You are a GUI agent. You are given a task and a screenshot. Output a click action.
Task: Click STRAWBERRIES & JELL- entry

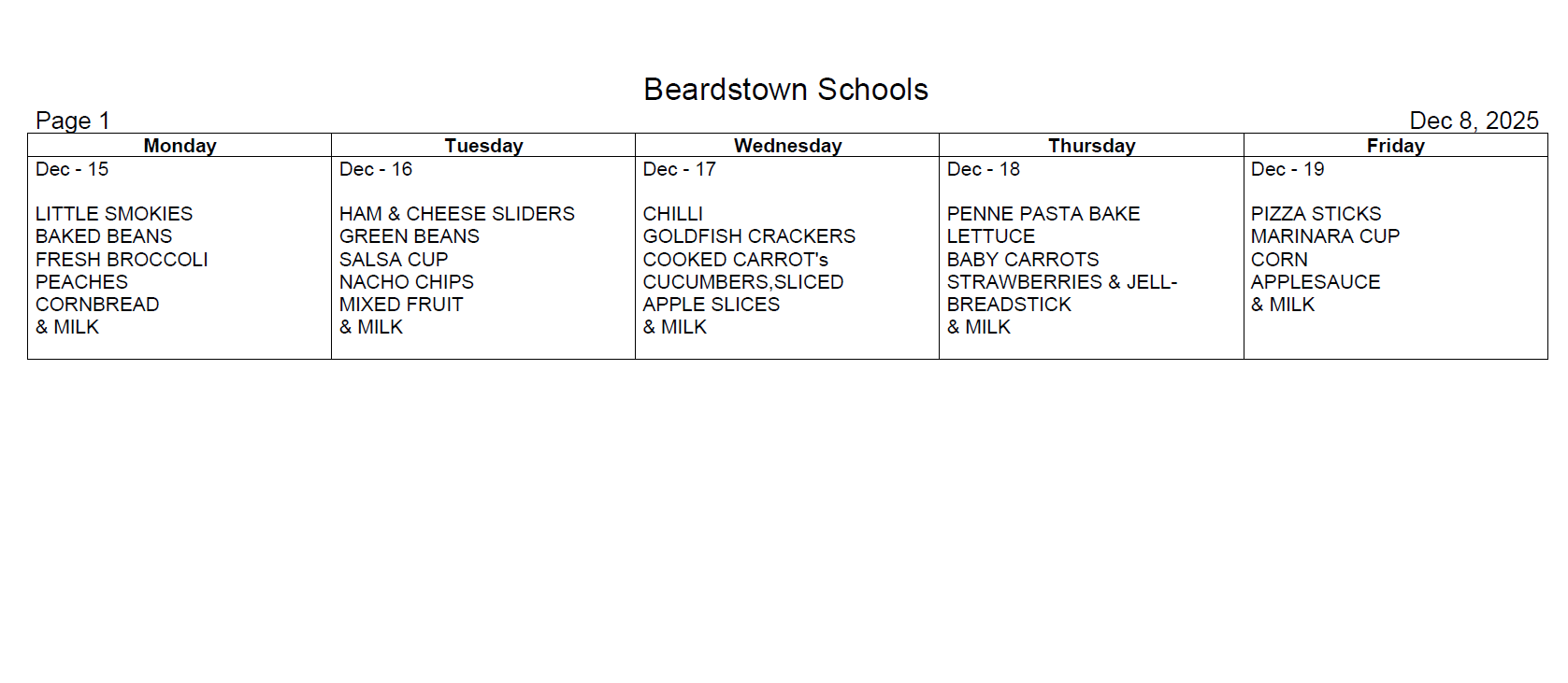(x=1062, y=282)
